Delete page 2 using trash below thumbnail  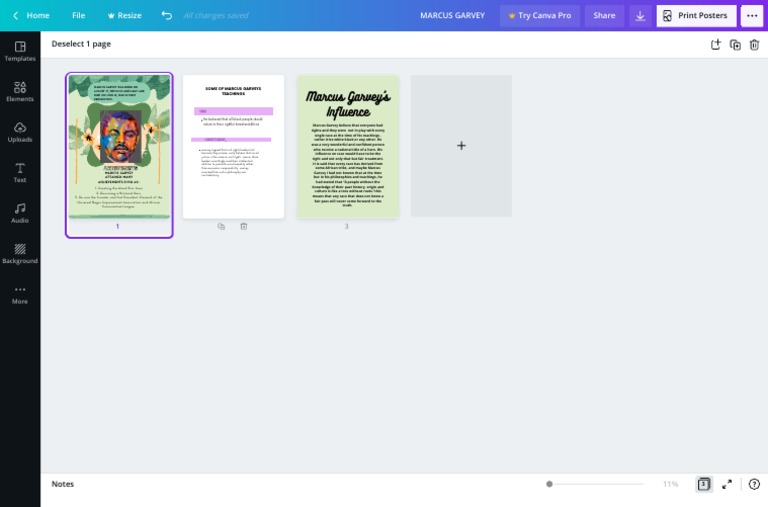pyautogui.click(x=243, y=226)
